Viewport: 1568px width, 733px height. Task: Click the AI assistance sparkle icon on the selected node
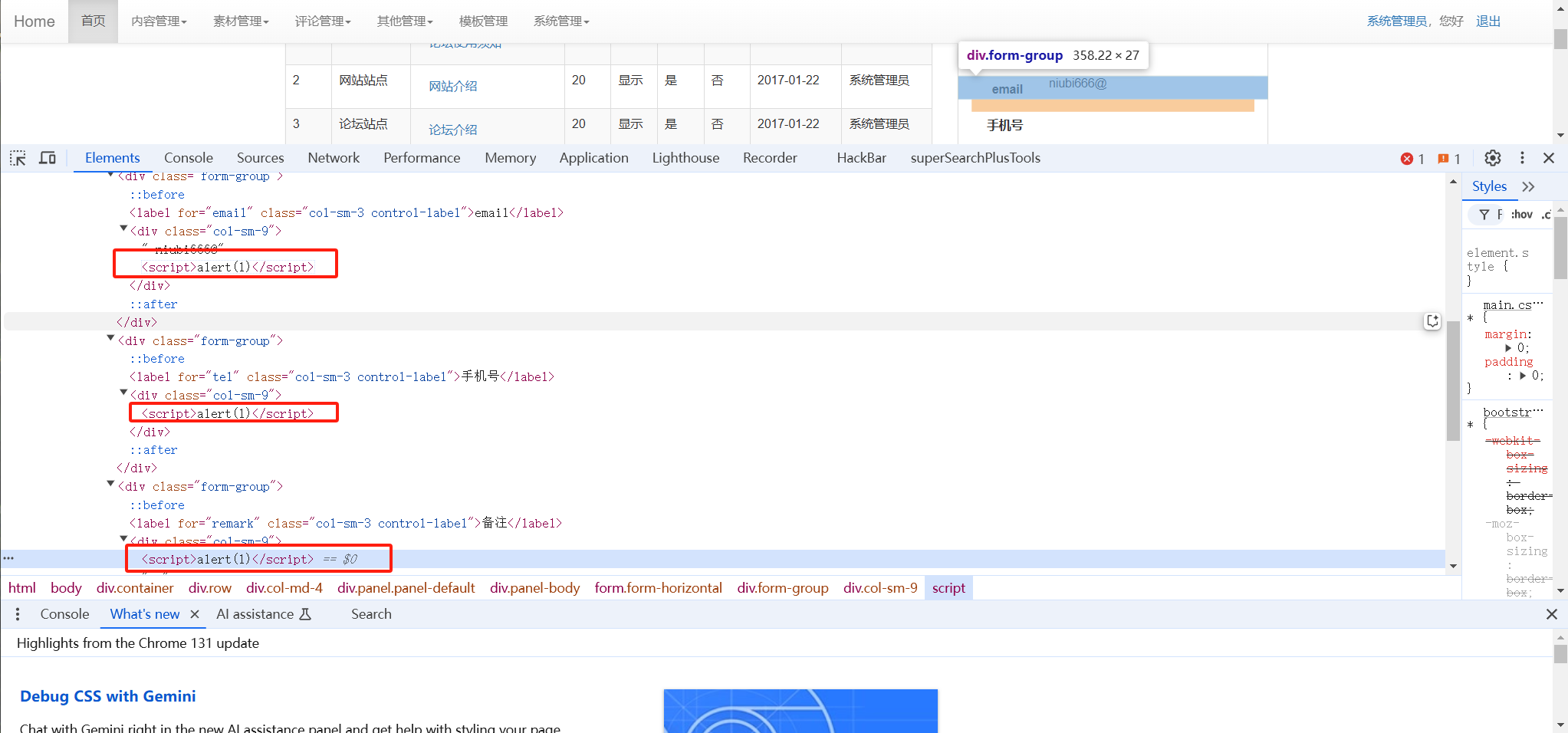coord(1432,321)
